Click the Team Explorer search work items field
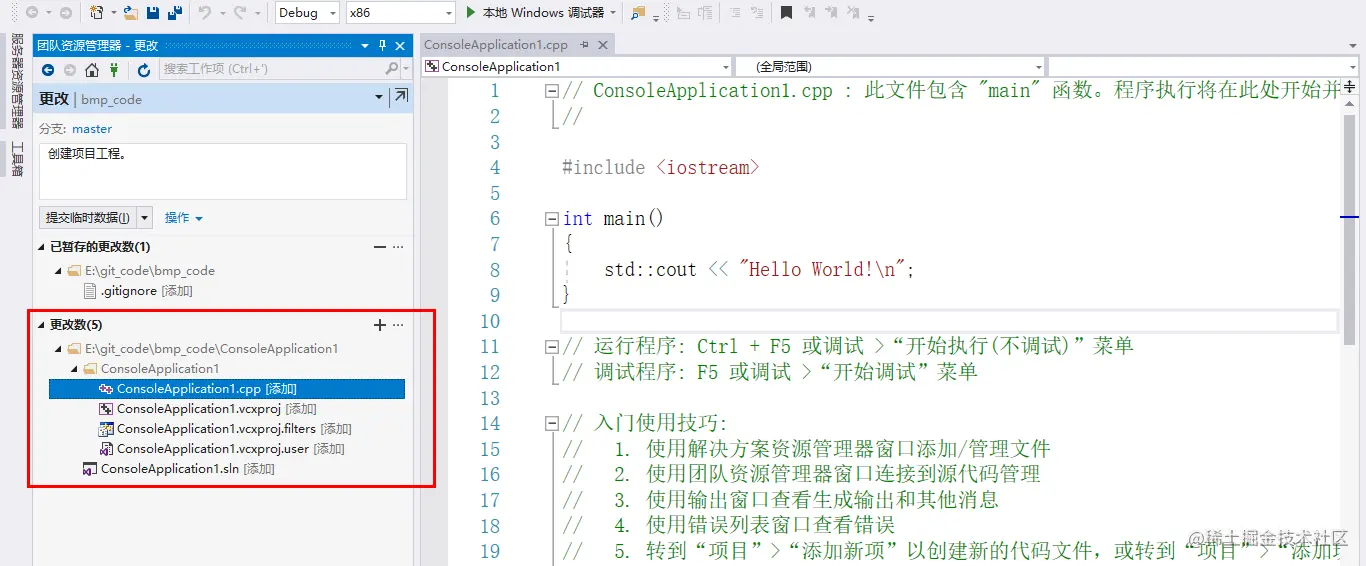The image size is (1366, 566). [x=271, y=69]
